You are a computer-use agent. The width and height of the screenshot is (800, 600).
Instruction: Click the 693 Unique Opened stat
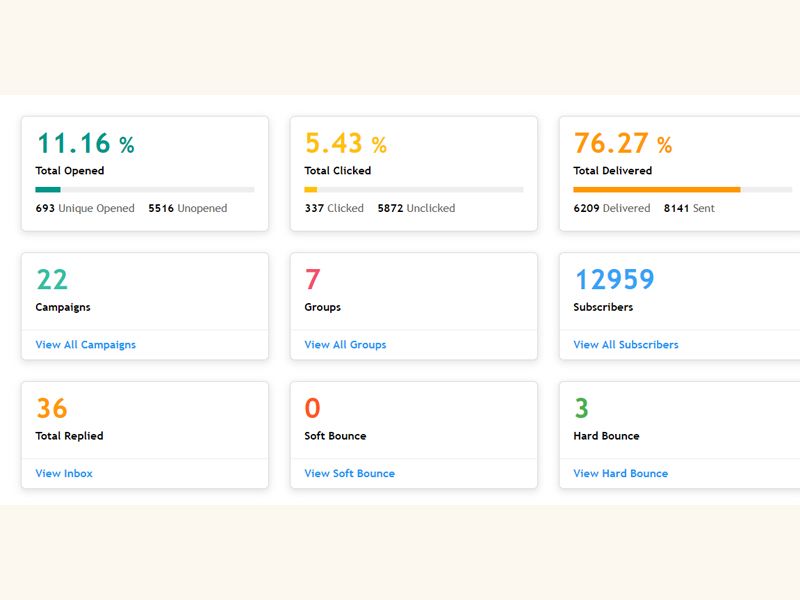pyautogui.click(x=85, y=208)
